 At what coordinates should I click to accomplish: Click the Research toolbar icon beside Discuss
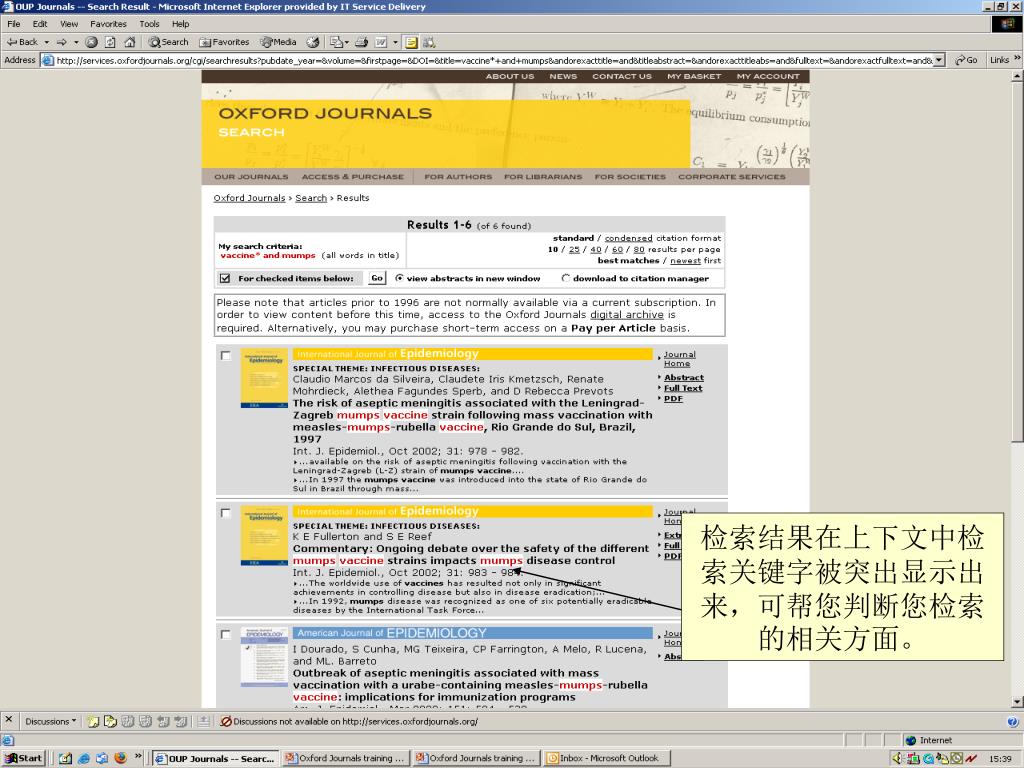pos(429,42)
